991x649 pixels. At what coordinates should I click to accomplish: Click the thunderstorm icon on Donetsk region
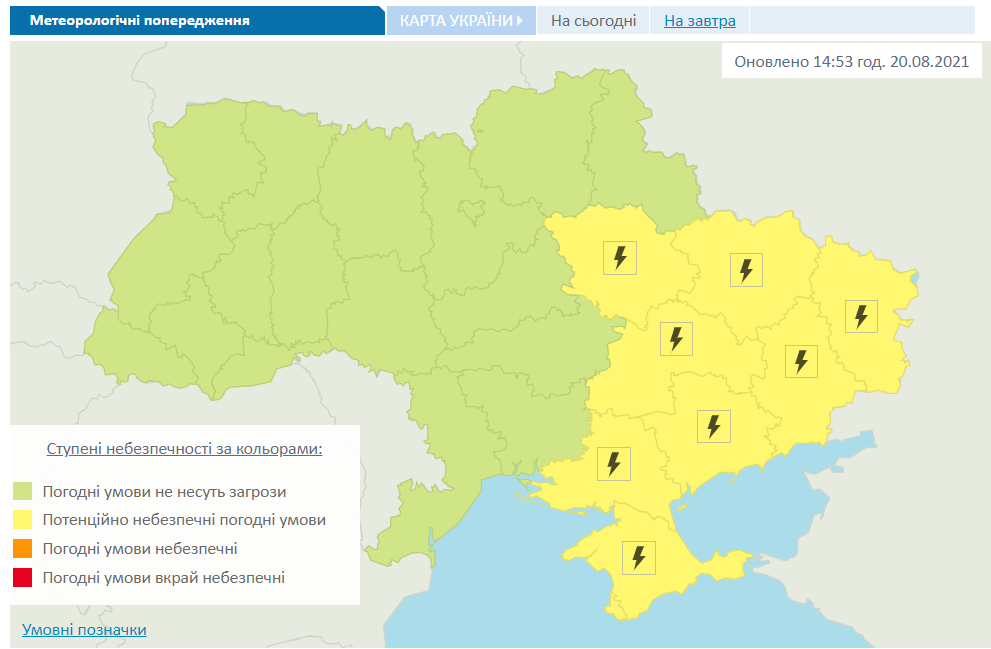pos(801,361)
